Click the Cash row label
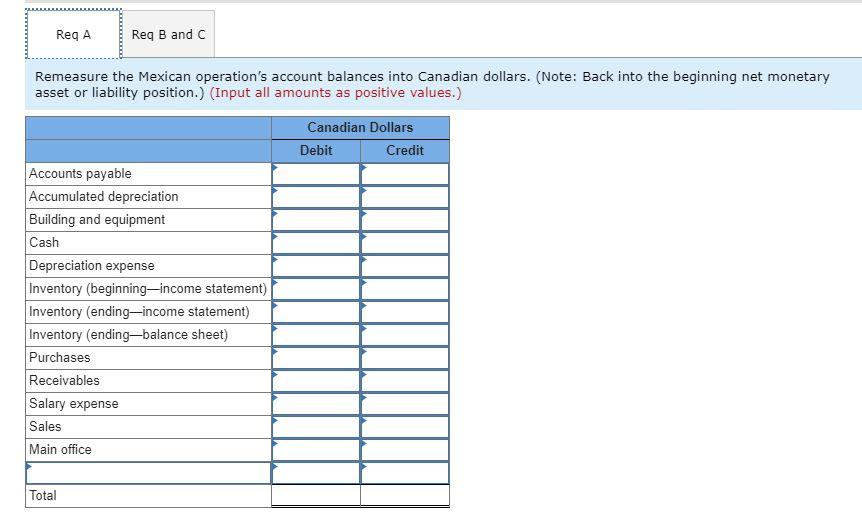 click(44, 243)
